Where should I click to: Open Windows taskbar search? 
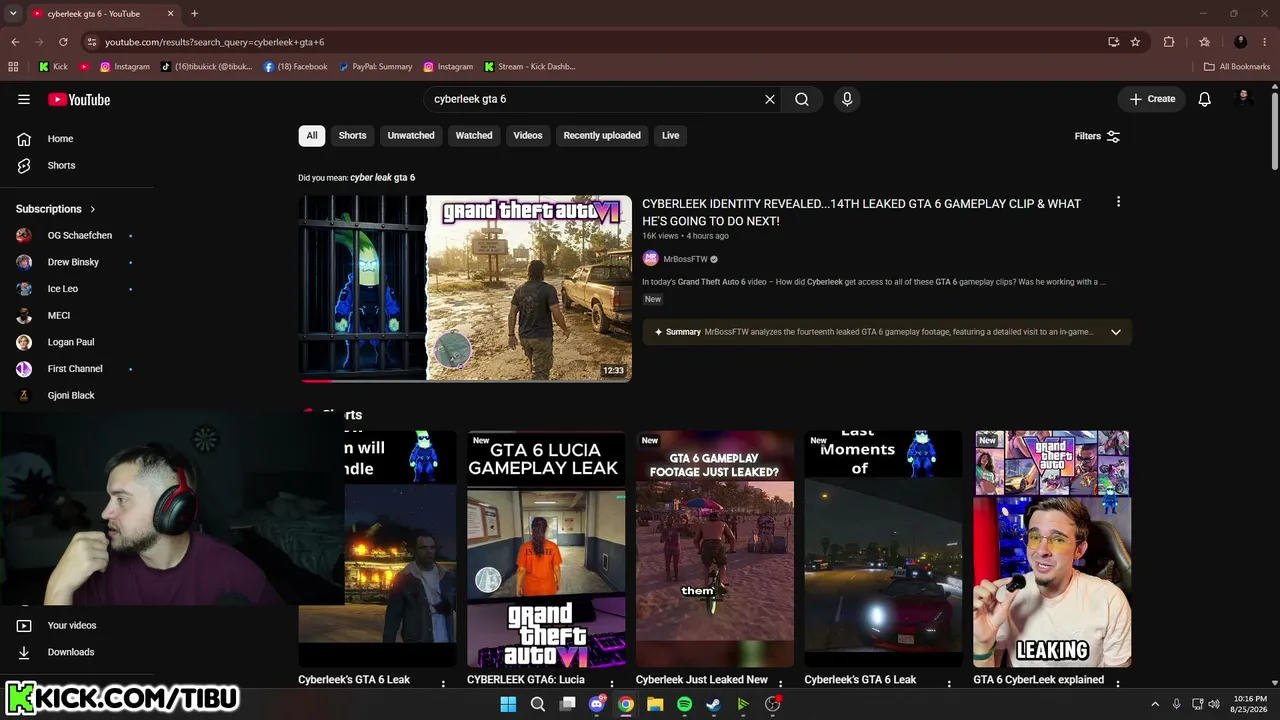click(538, 704)
